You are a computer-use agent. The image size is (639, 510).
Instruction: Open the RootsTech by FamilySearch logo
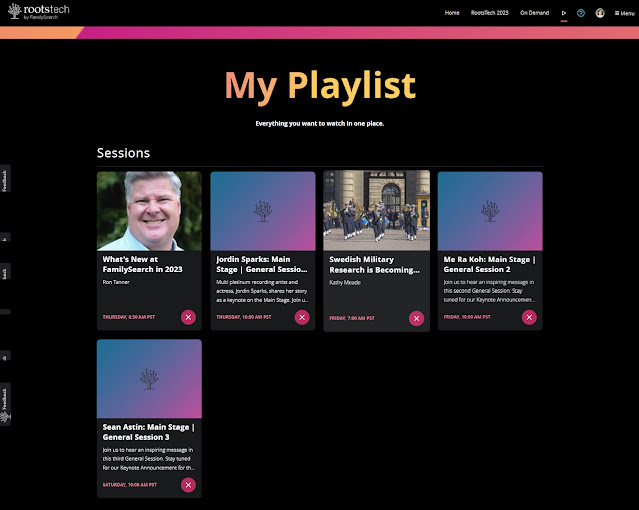[x=39, y=11]
